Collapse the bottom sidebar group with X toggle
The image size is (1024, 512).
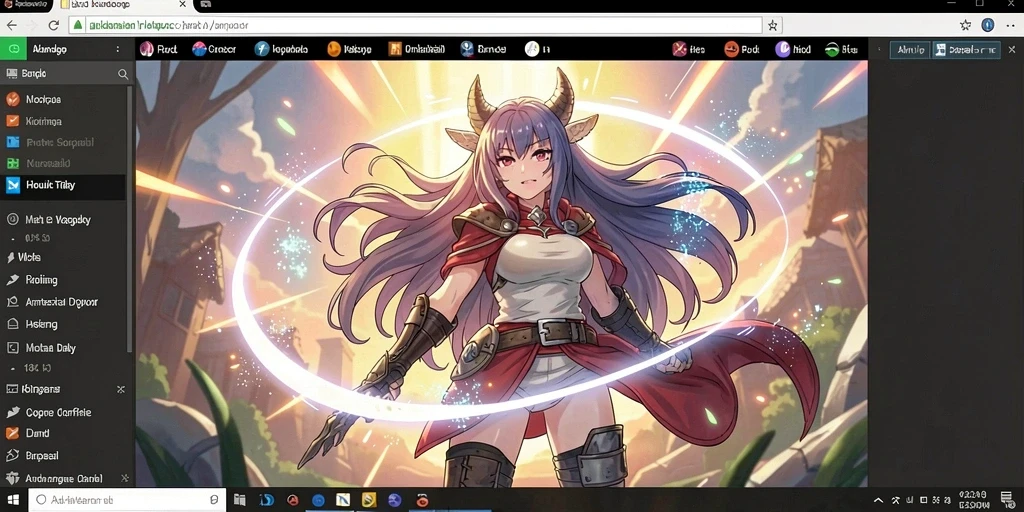(x=124, y=479)
